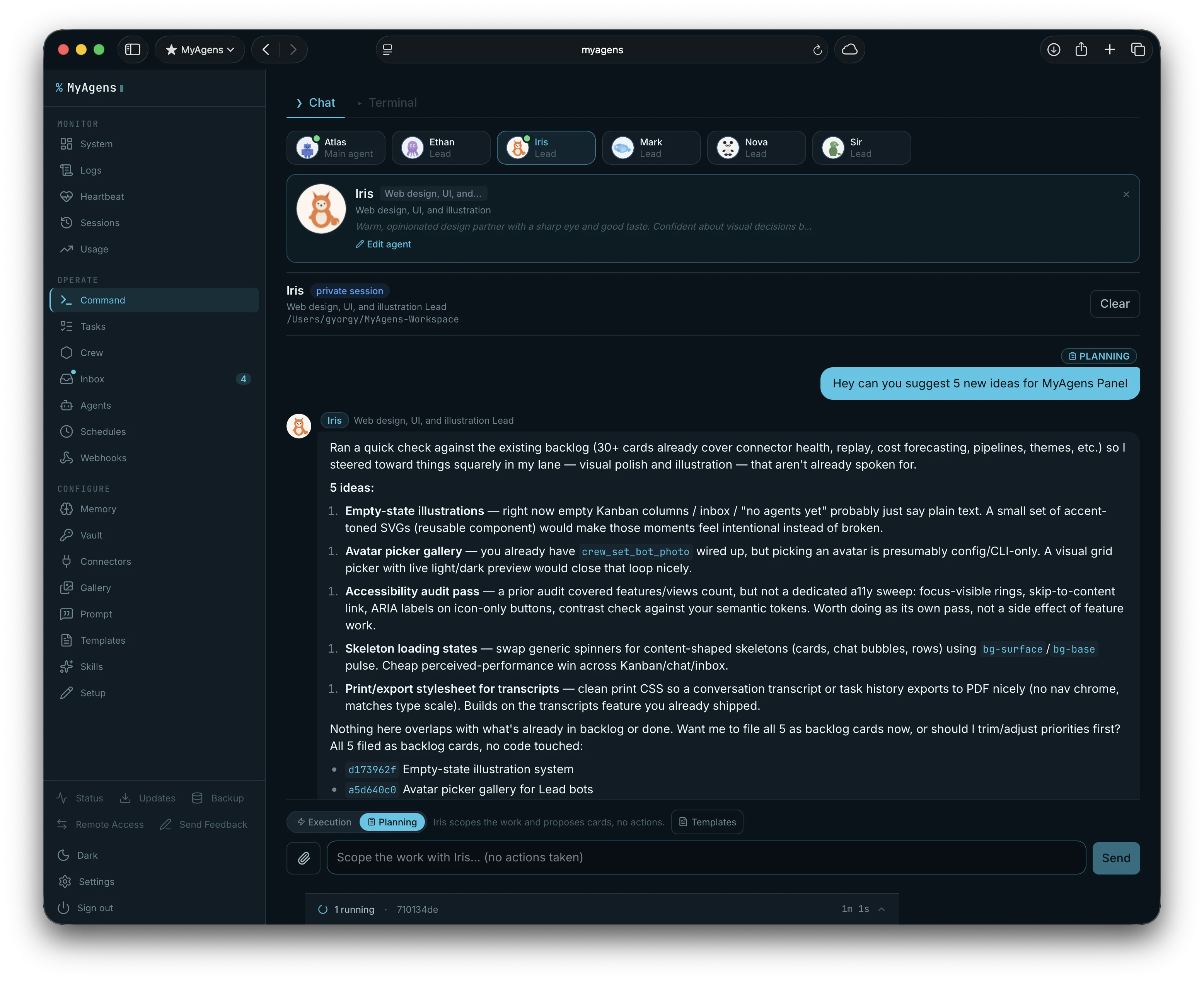The height and width of the screenshot is (982, 1204).
Task: Switch to the Chat tab
Action: click(316, 102)
